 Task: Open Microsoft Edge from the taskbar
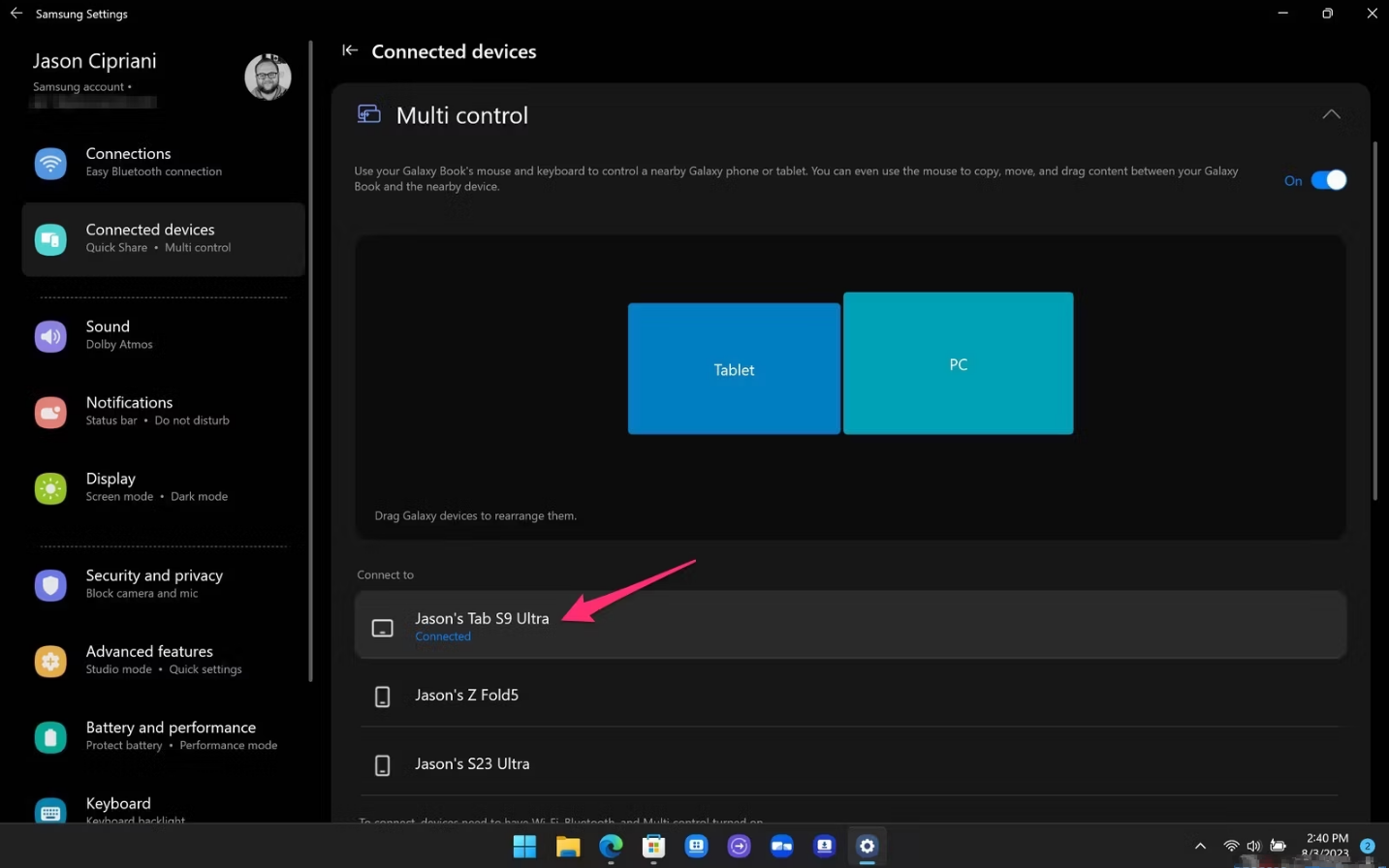click(x=611, y=846)
